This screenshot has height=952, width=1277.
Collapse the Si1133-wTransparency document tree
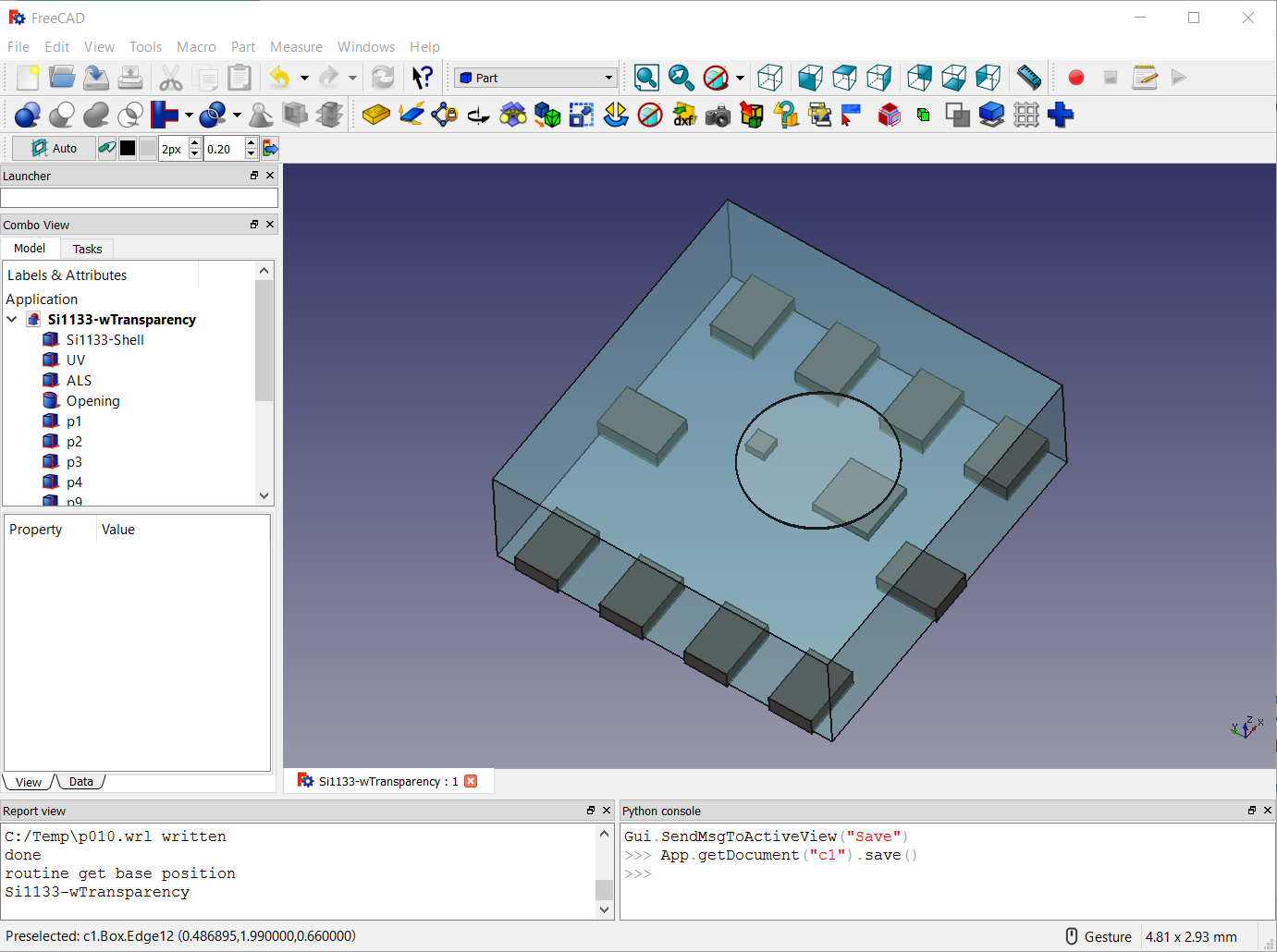click(x=12, y=319)
